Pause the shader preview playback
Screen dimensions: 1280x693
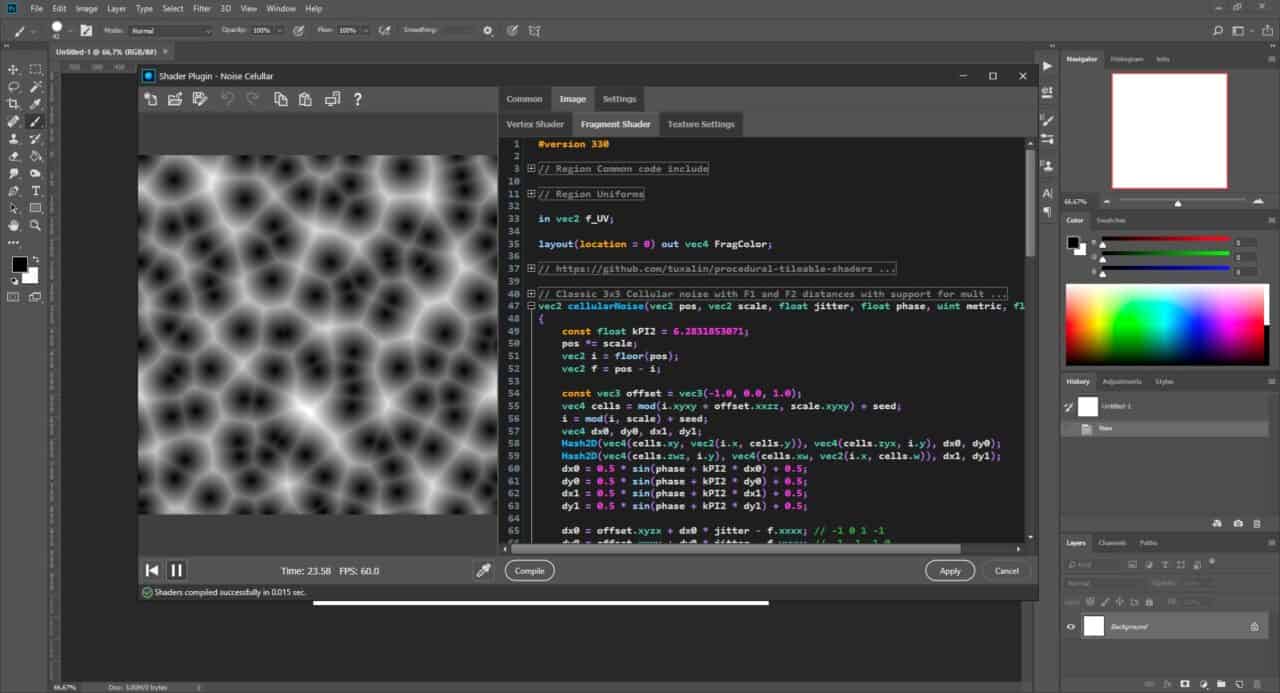(177, 570)
